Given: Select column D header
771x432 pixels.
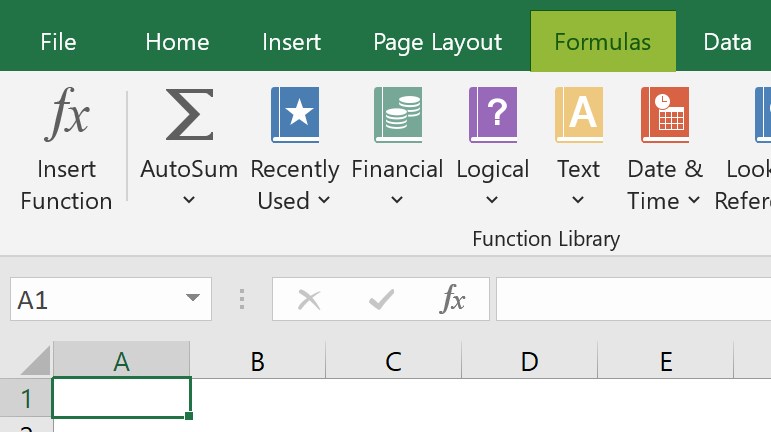Looking at the screenshot, I should [530, 360].
